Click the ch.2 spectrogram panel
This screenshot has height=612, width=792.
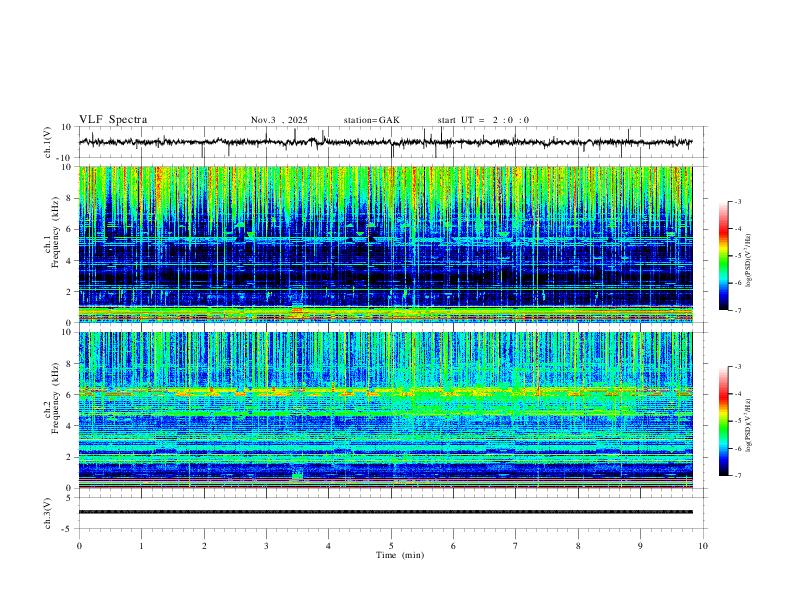(x=385, y=410)
